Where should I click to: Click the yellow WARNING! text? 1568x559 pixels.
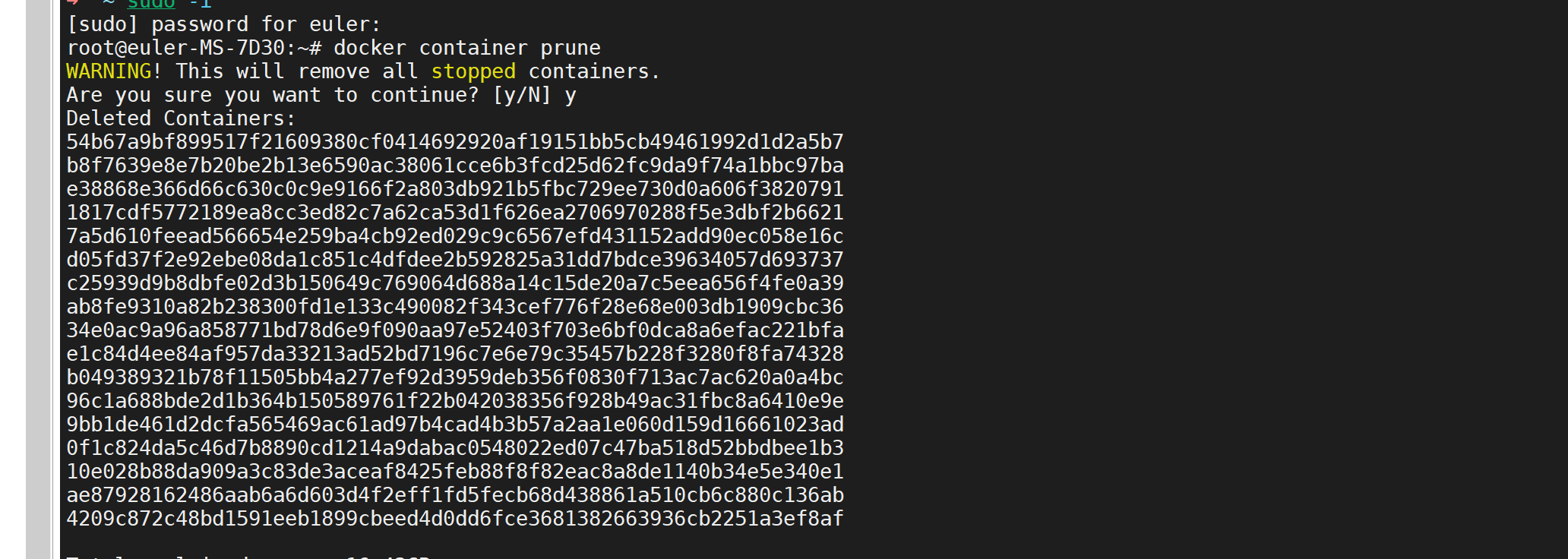pos(113,71)
